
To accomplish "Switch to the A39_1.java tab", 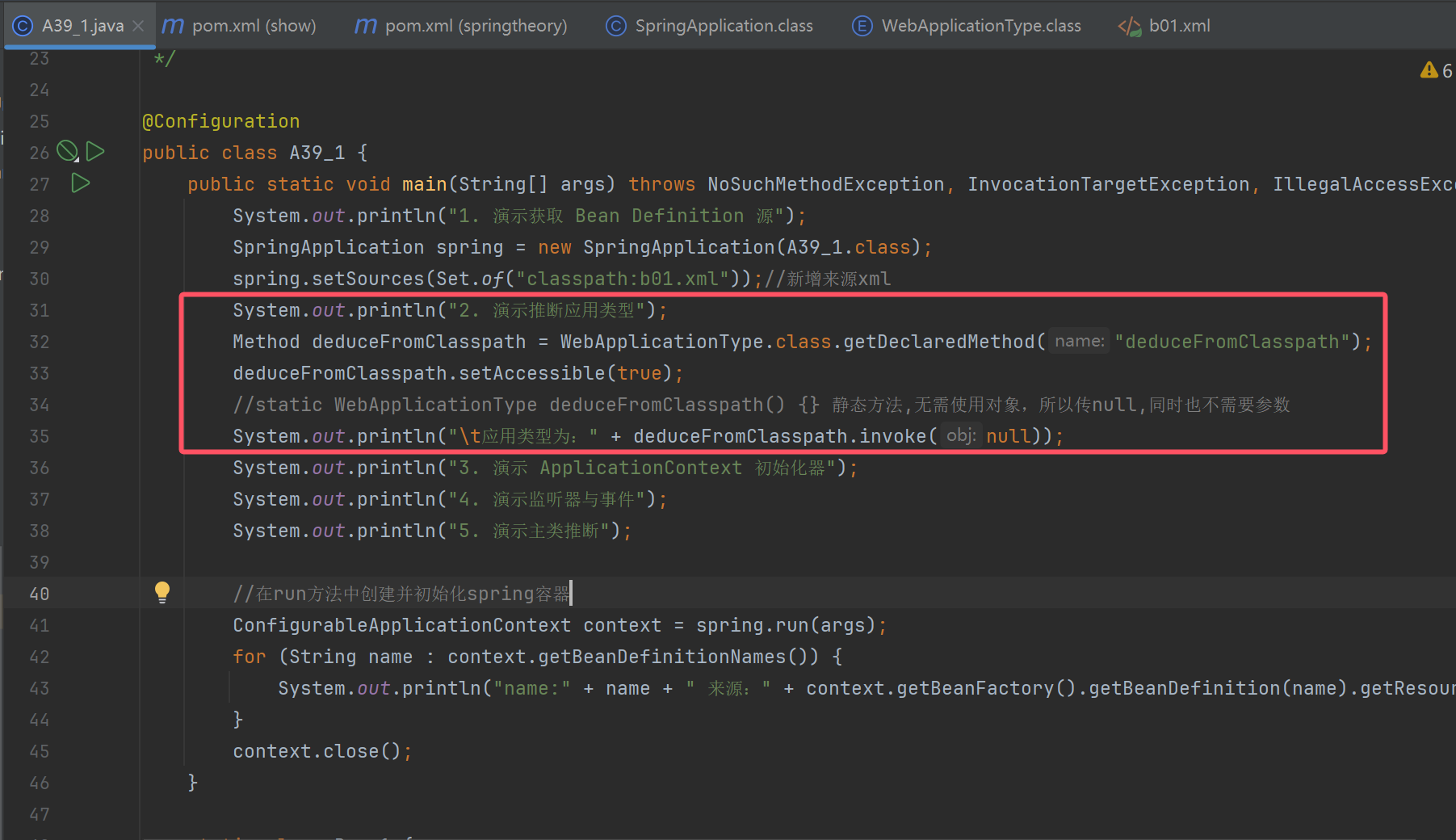I will pos(80,26).
